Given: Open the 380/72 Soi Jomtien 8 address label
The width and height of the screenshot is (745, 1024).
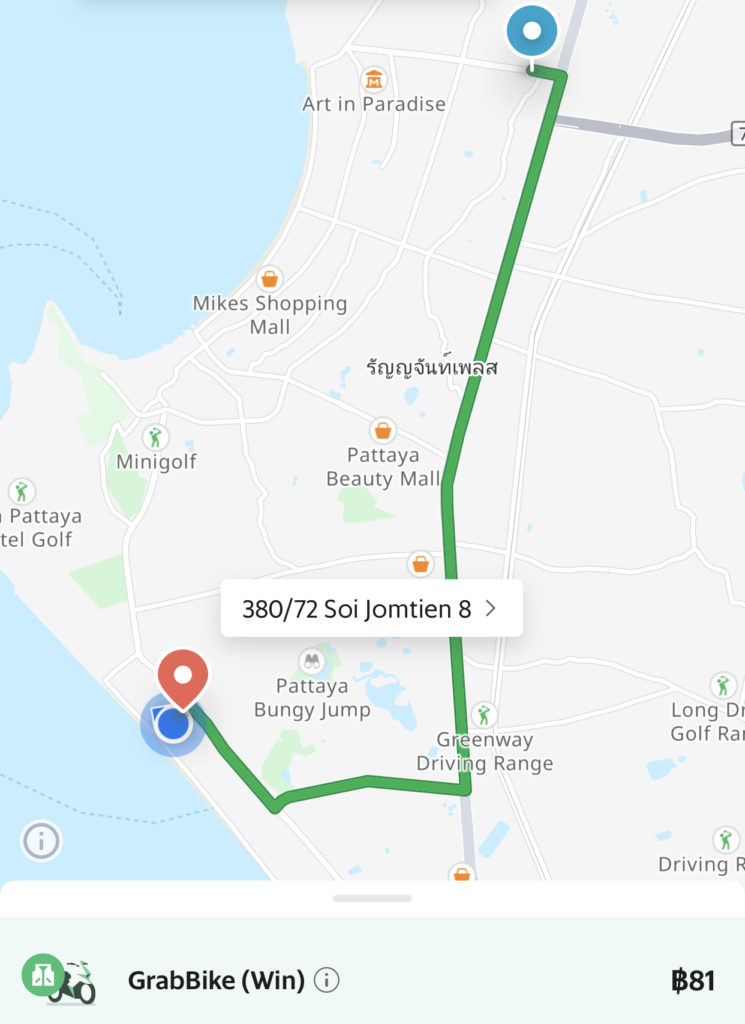Looking at the screenshot, I should coord(372,608).
